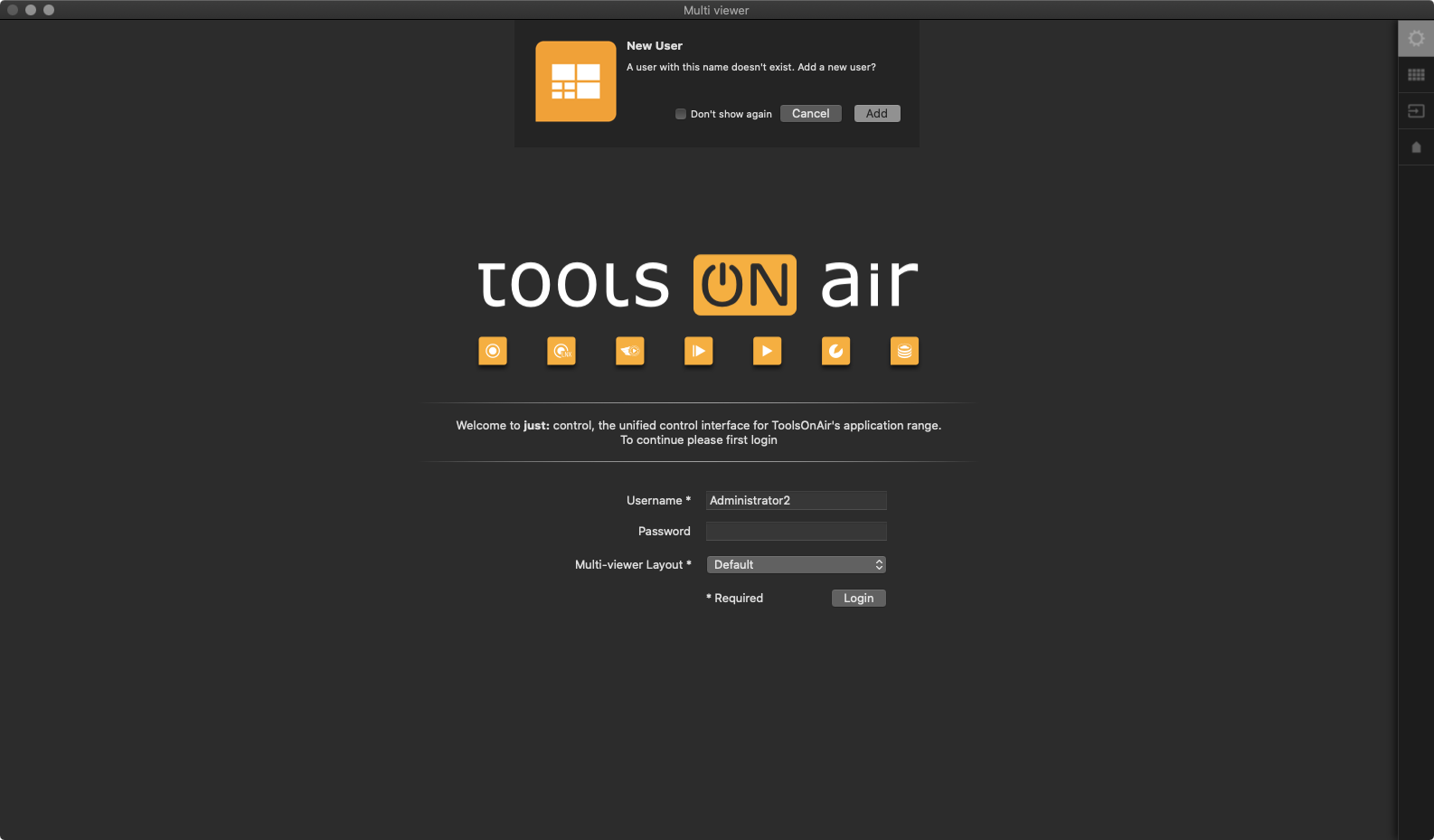Select the winged play app icon
Screen dimensions: 1434x840
tap(630, 351)
